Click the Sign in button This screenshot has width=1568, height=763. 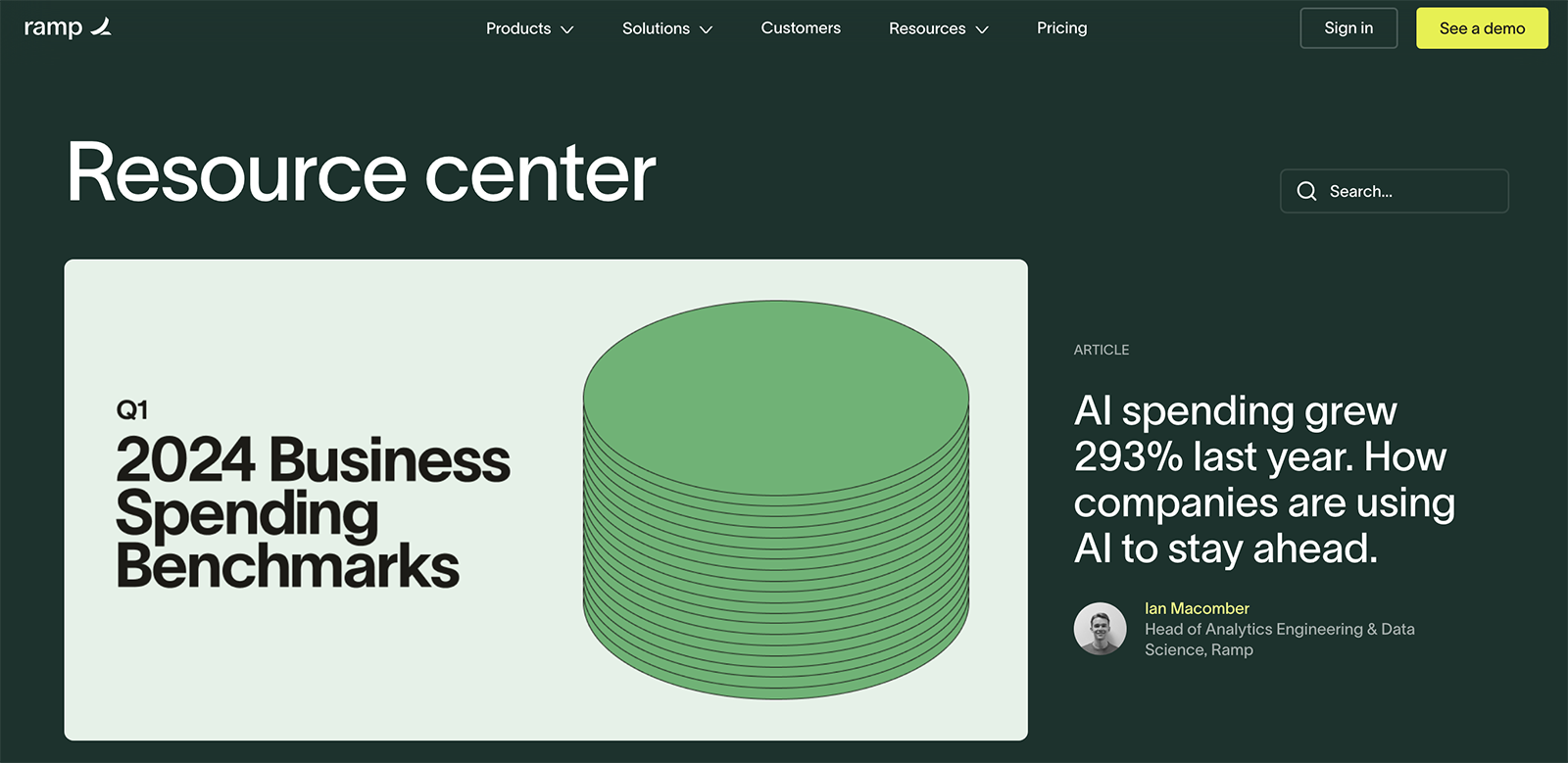[x=1348, y=28]
